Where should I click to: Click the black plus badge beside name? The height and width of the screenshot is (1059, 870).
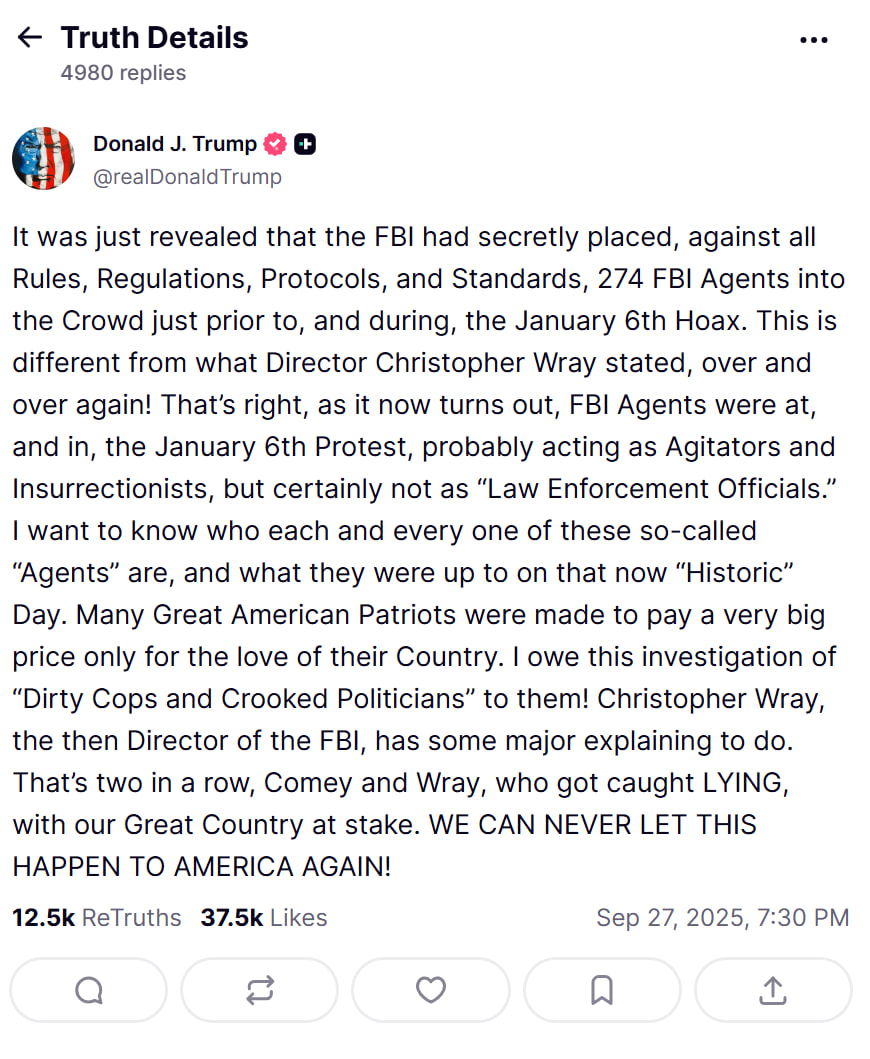click(x=306, y=144)
